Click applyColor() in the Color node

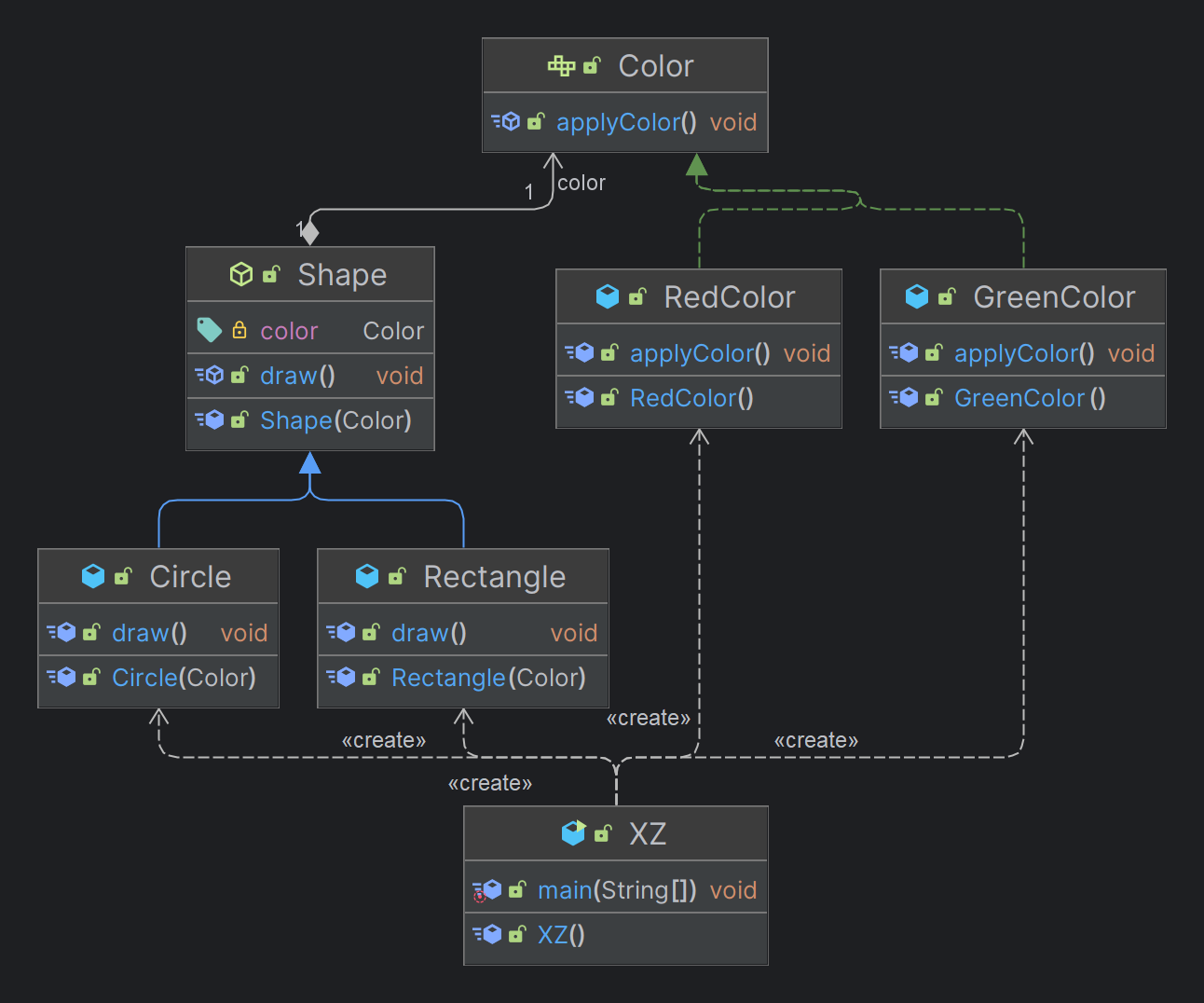[626, 122]
